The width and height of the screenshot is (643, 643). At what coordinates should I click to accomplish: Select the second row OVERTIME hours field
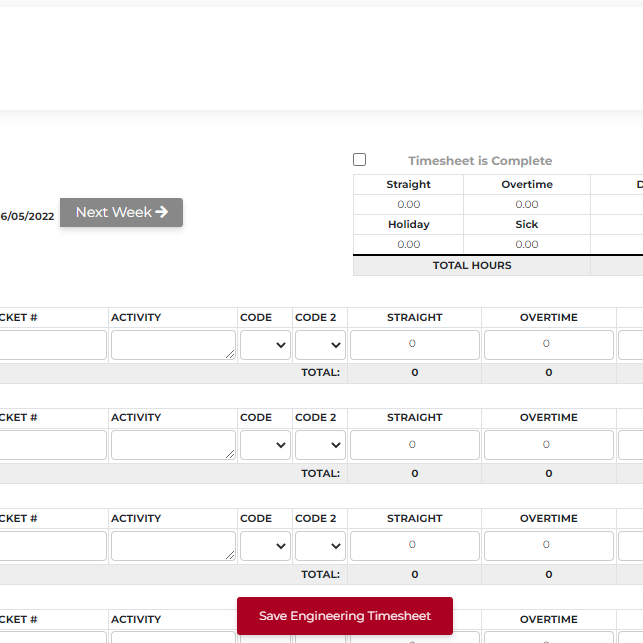[548, 445]
